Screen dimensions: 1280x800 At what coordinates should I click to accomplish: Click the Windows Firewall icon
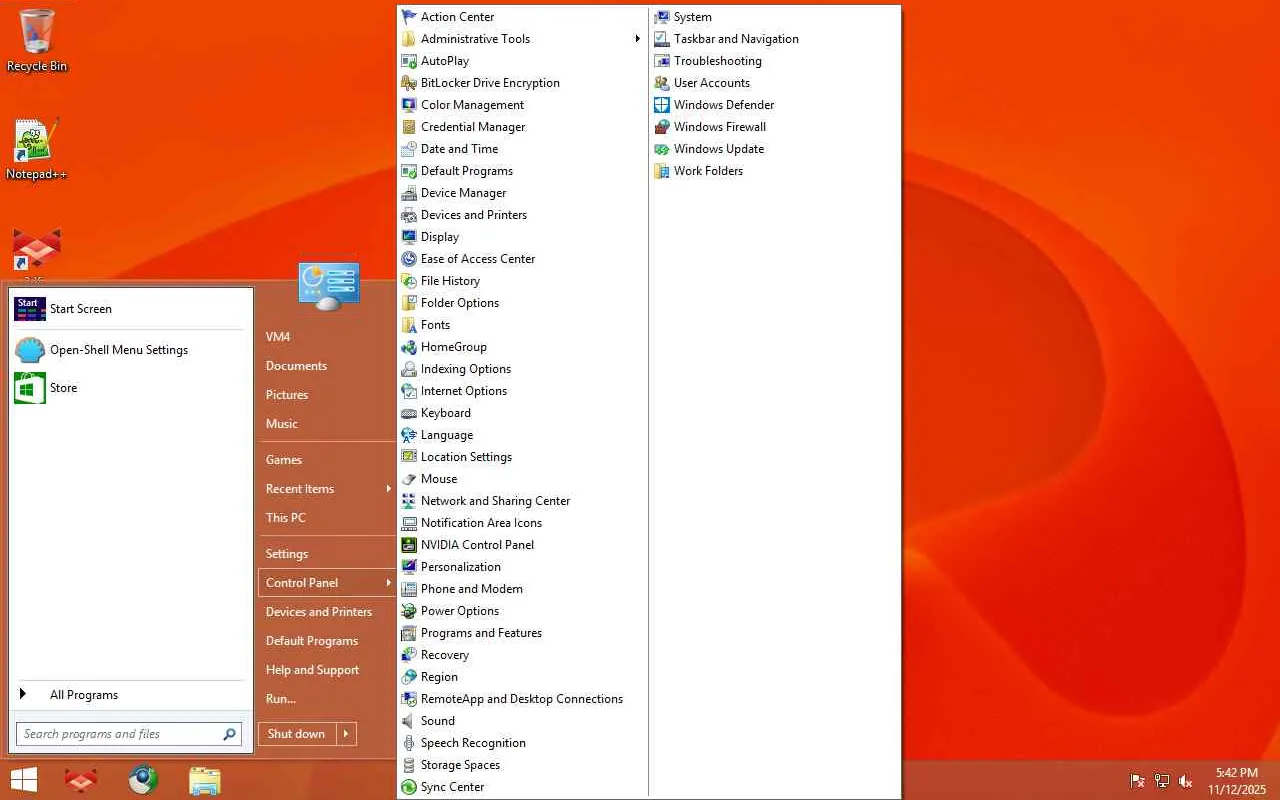pyautogui.click(x=661, y=127)
